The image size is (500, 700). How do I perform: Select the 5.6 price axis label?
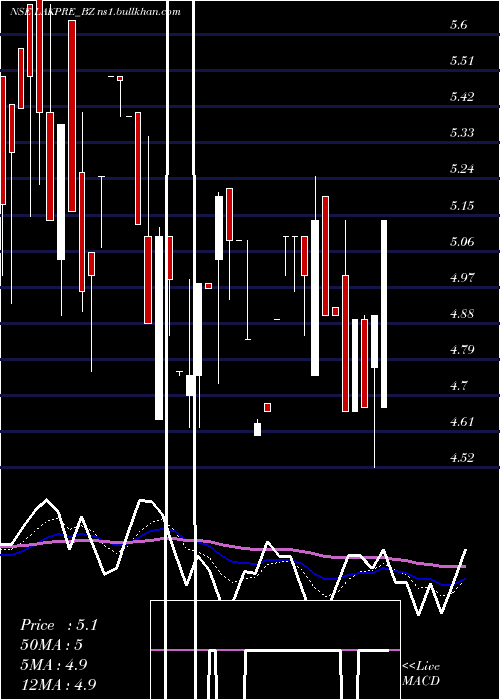click(x=458, y=25)
